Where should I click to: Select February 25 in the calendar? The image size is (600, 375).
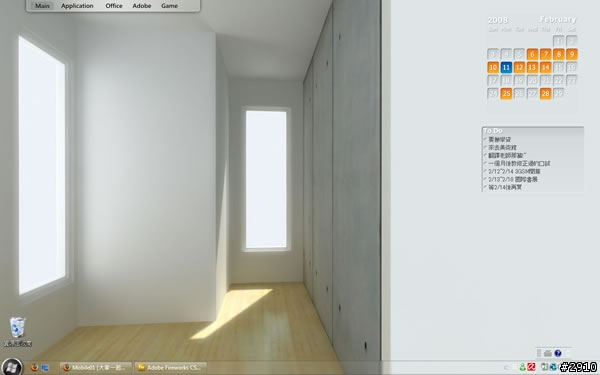(x=506, y=93)
